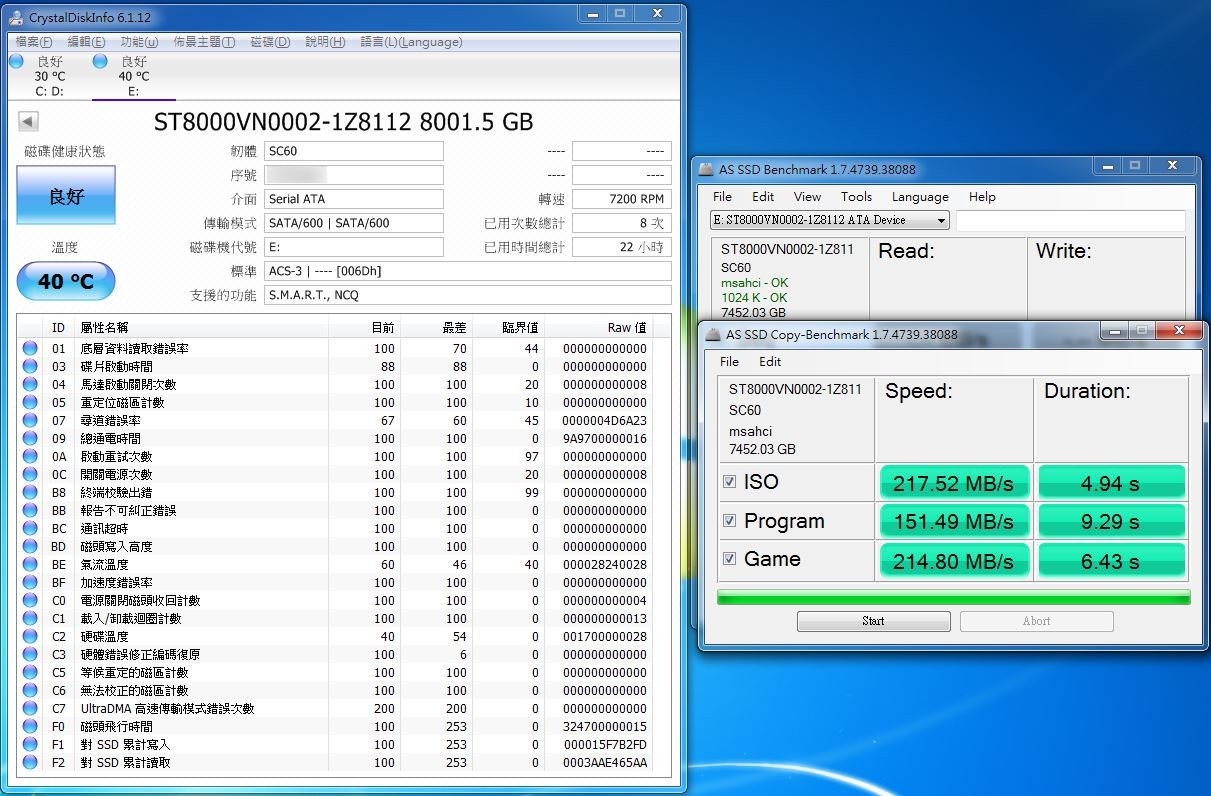Click the ISO speed result 217.52 MB/s
The width and height of the screenshot is (1211, 796).
[953, 483]
